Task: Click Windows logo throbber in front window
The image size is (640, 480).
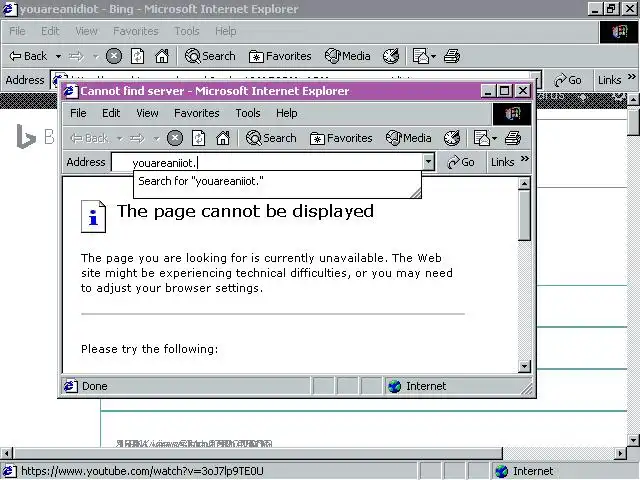Action: (x=512, y=113)
